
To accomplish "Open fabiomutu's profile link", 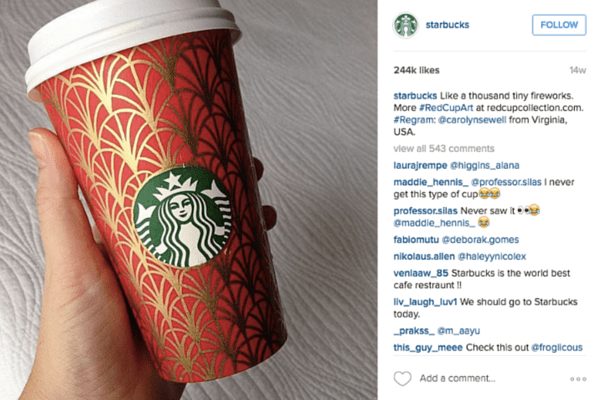I will coord(416,240).
